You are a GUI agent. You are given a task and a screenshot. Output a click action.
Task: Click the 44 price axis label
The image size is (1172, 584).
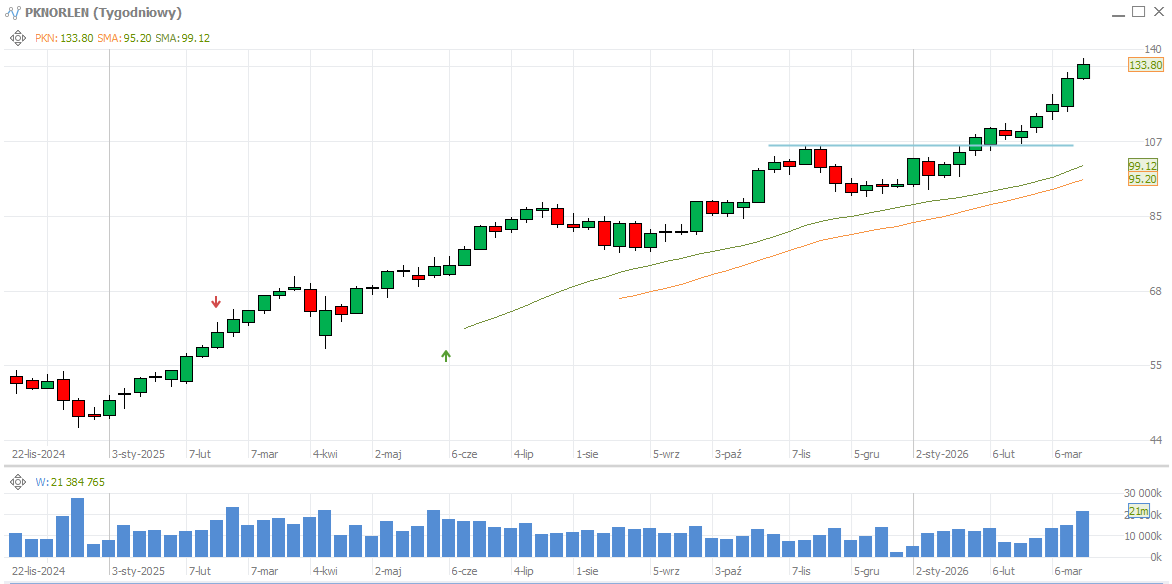[x=1156, y=440]
